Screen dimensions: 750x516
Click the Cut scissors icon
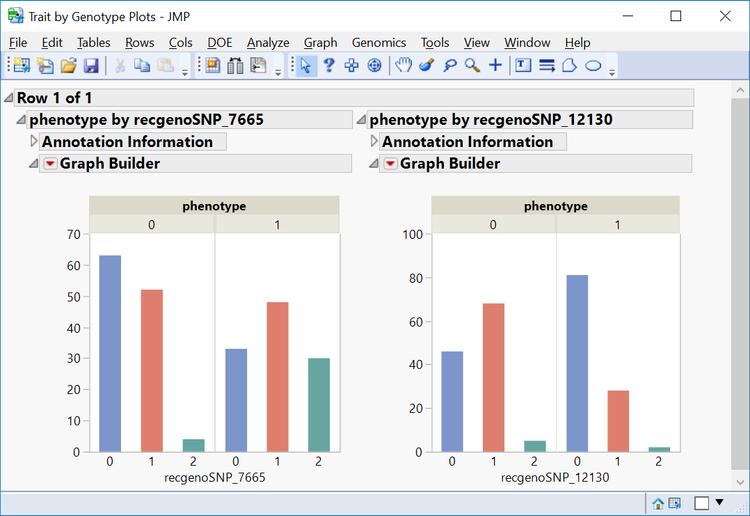[120, 65]
